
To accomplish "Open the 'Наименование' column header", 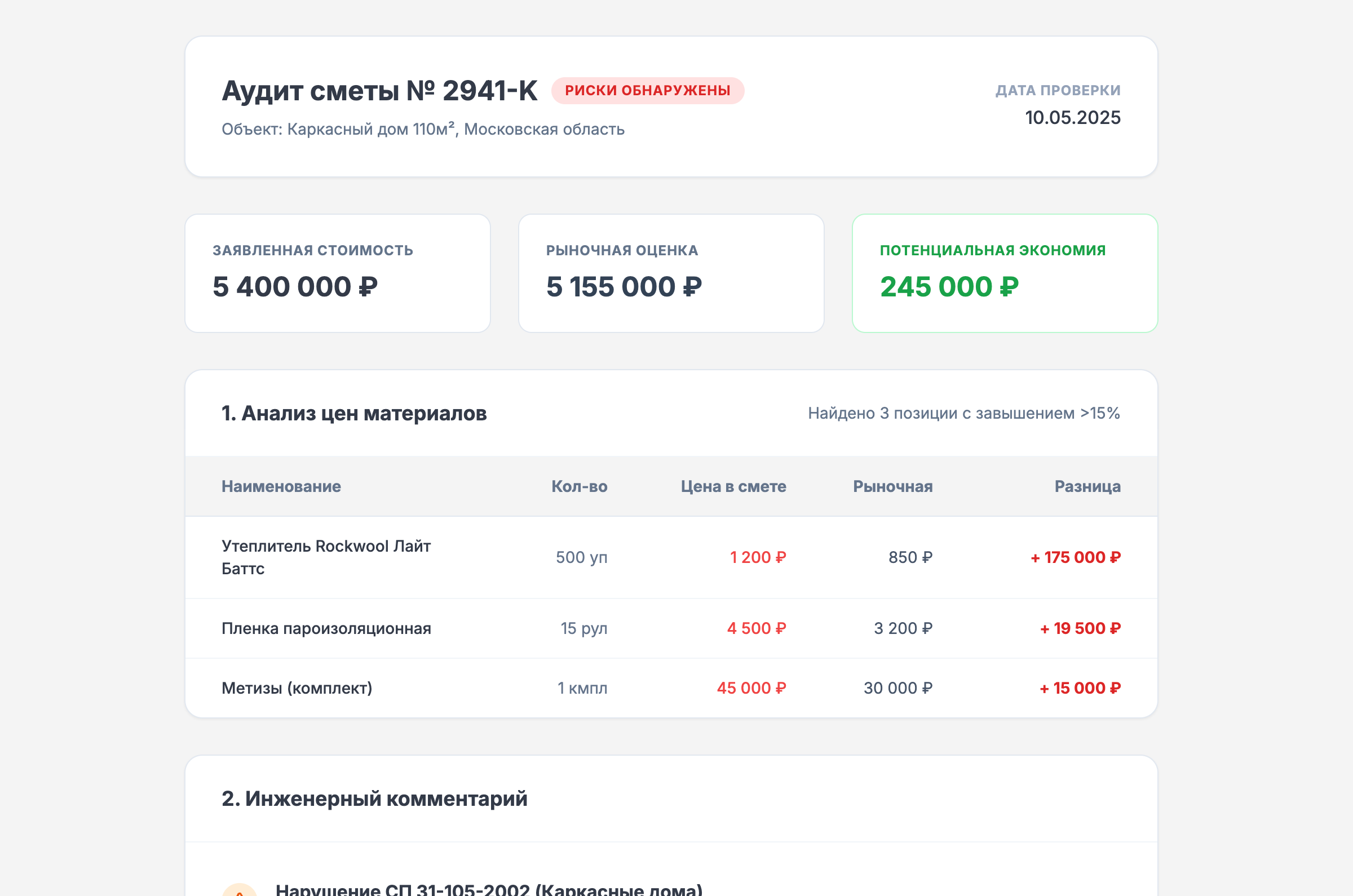I will coord(281,486).
